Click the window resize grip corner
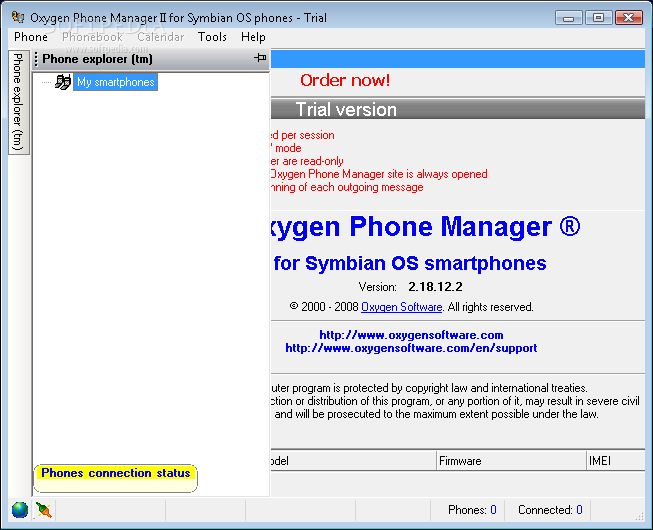Image resolution: width=653 pixels, height=530 pixels. tap(640, 516)
